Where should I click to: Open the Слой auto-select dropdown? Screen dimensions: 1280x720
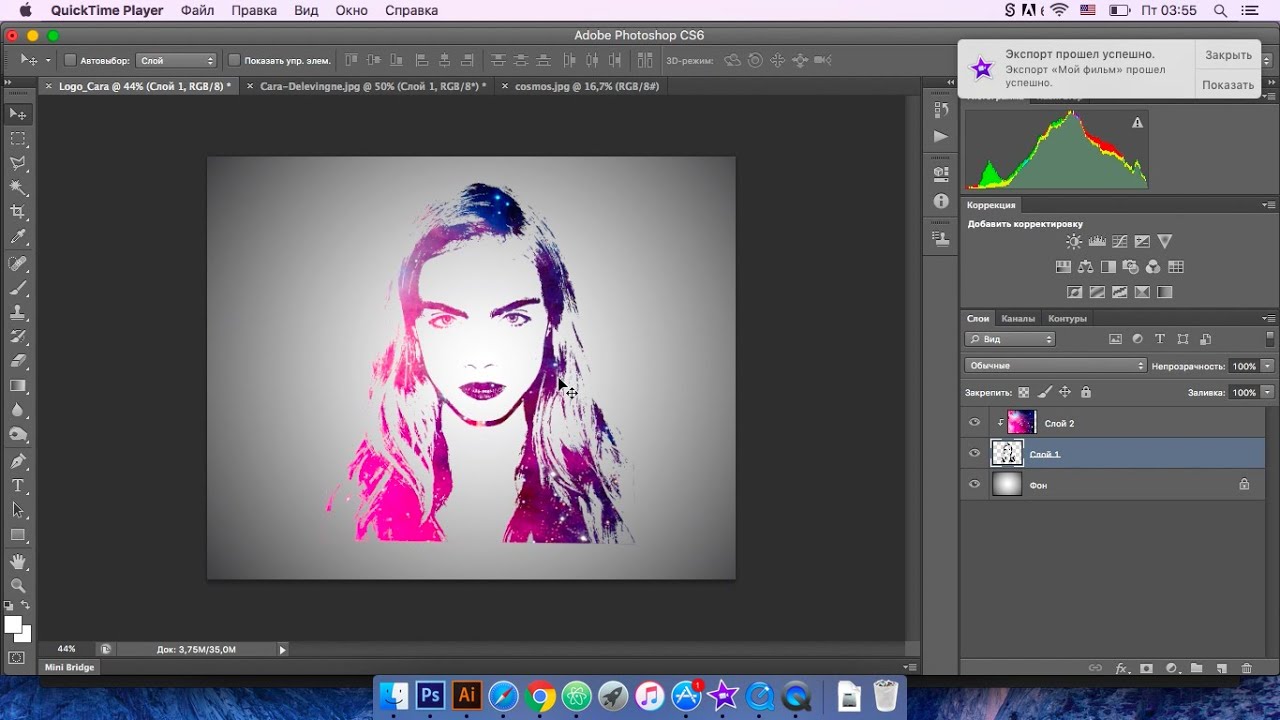tap(176, 61)
